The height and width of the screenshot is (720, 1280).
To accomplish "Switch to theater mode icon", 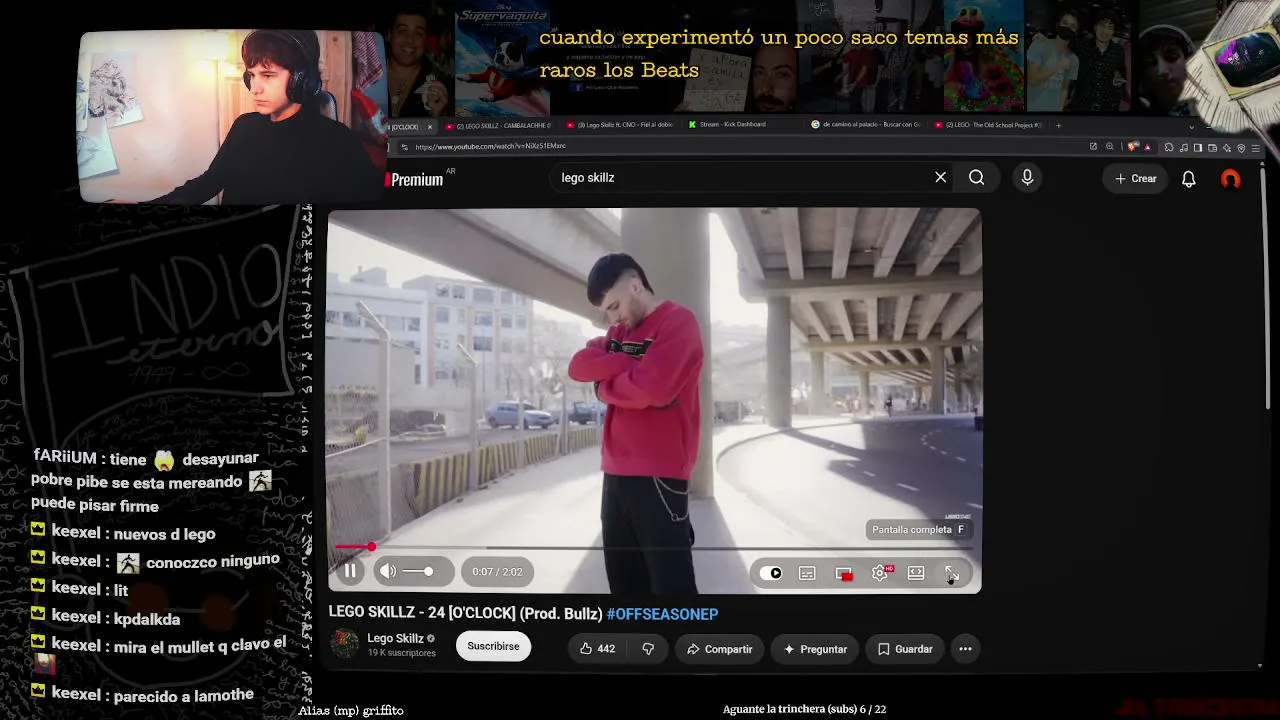I will pos(916,573).
